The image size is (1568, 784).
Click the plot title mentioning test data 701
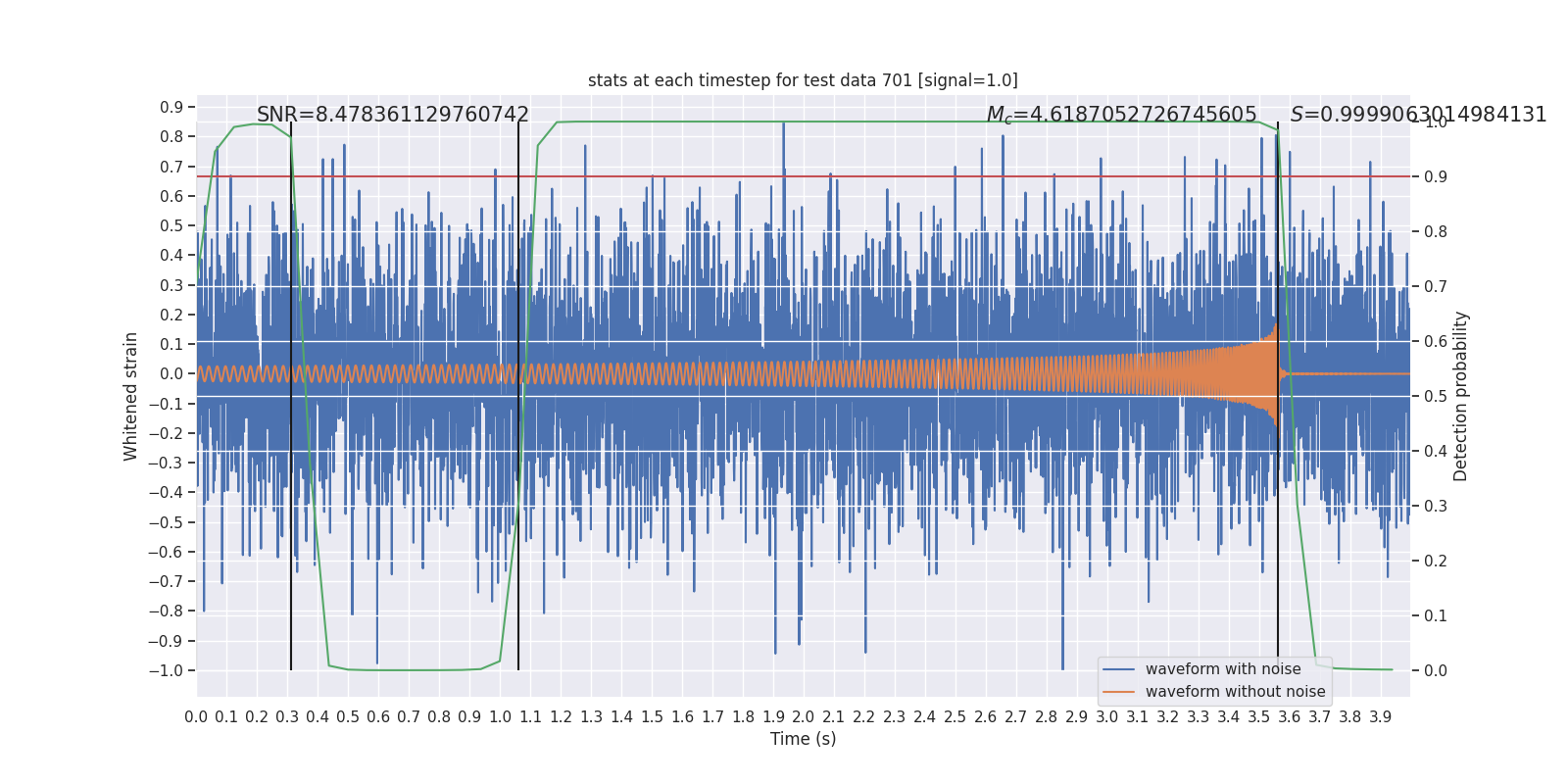(803, 80)
